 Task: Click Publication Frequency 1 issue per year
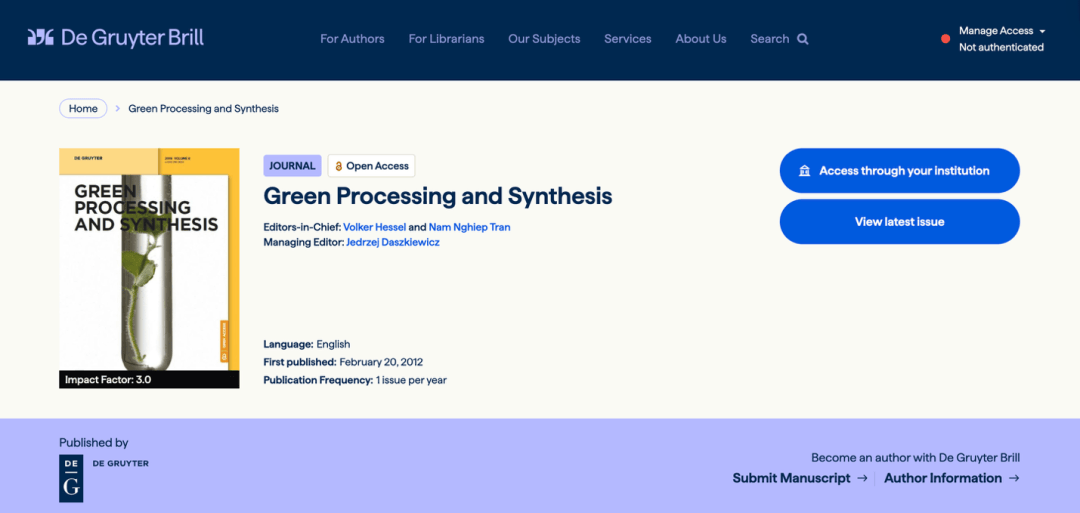355,379
